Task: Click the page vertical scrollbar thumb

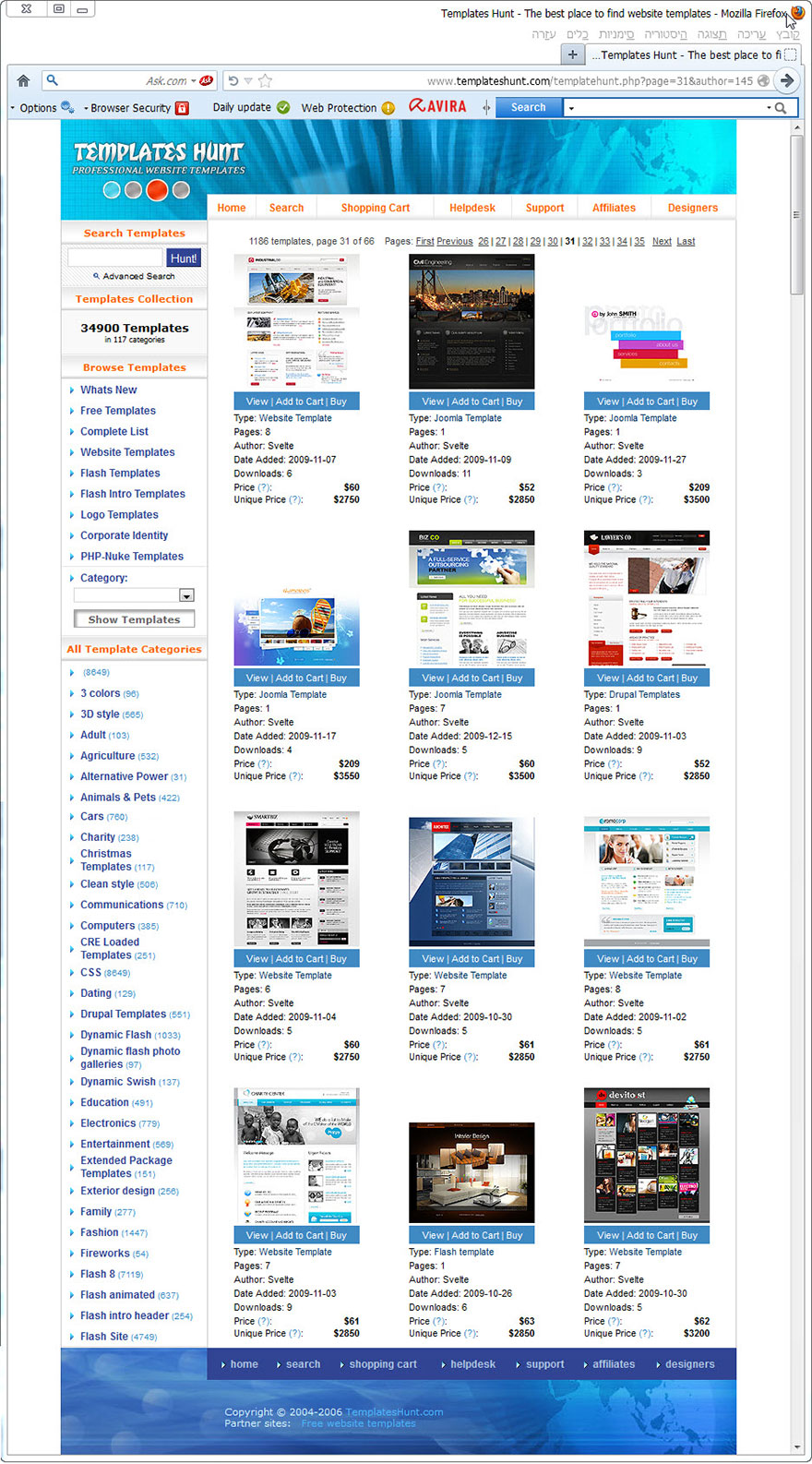Action: (x=797, y=216)
